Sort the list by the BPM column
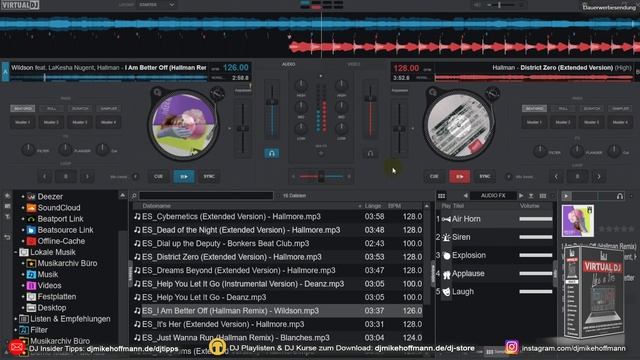The image size is (640, 360). pos(395,206)
